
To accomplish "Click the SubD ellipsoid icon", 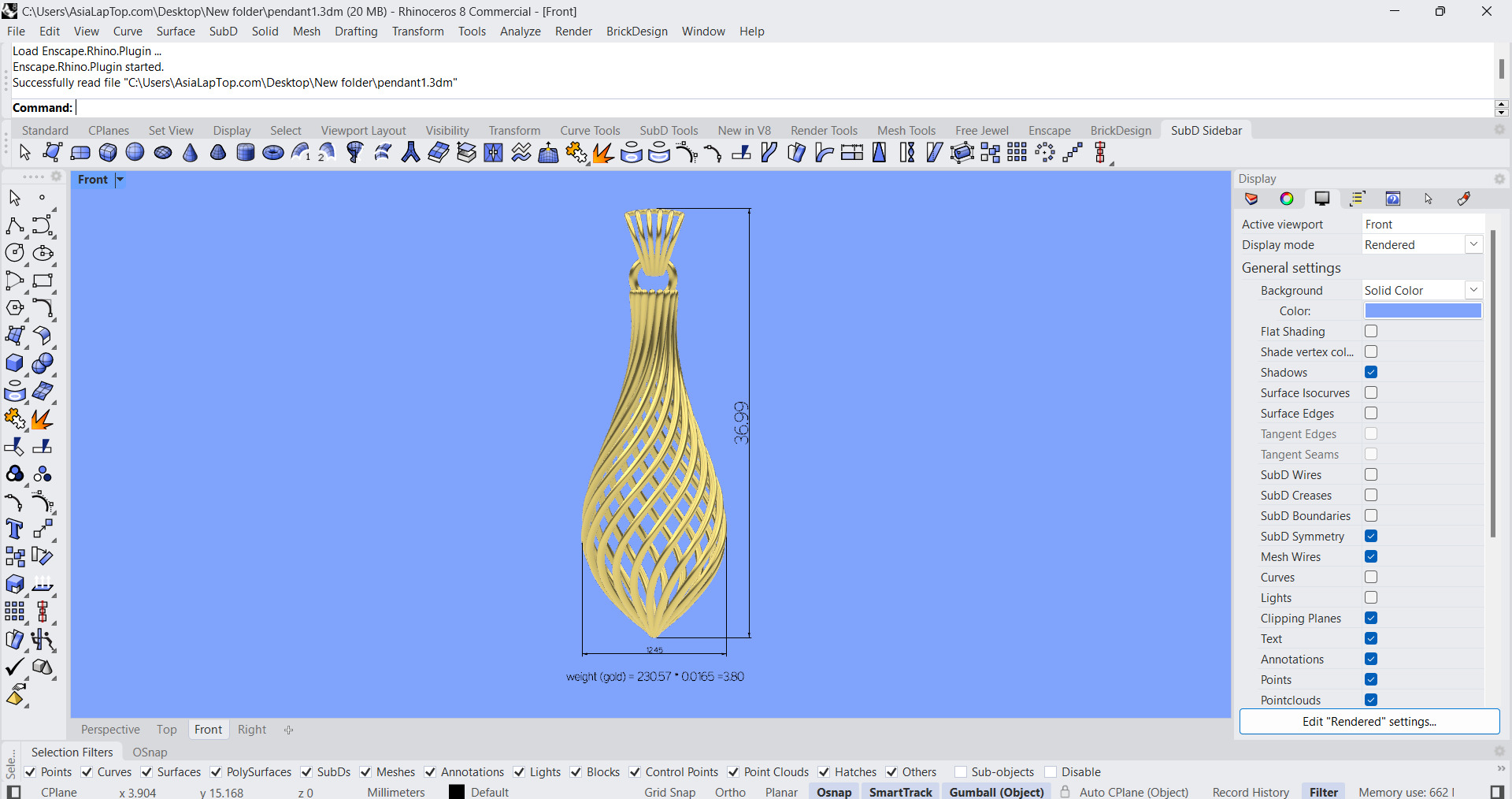I will pos(163,152).
